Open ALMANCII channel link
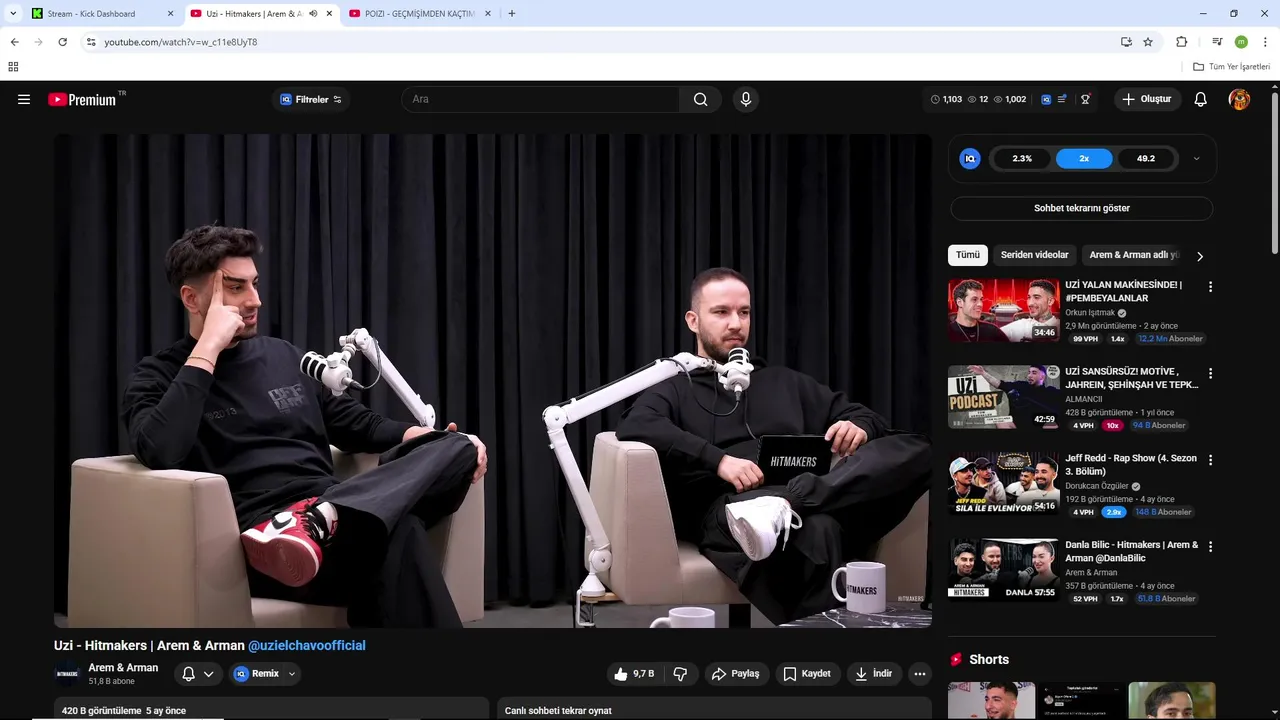 point(1084,399)
